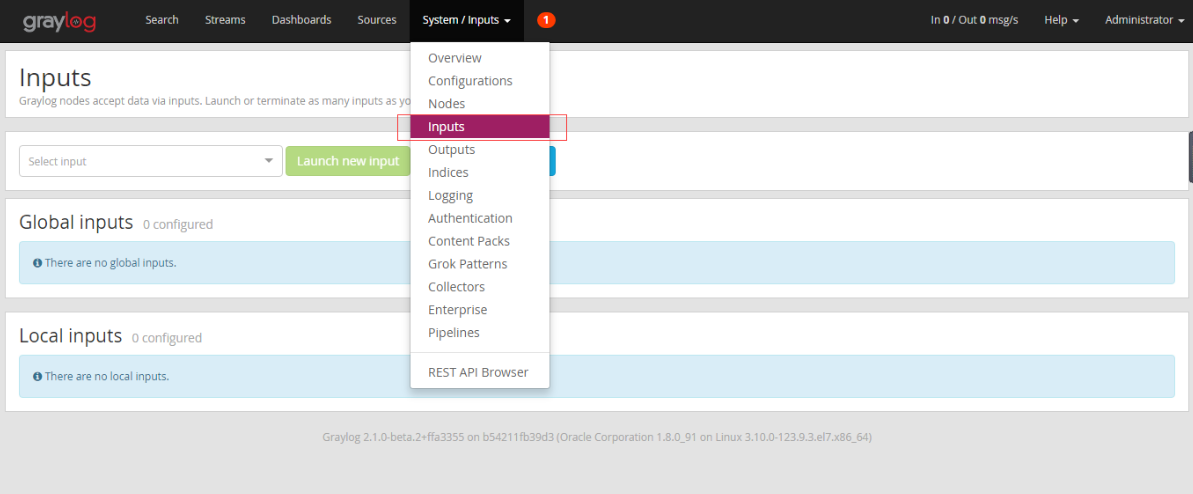Click the Graylog logo
Image resolution: width=1193 pixels, height=494 pixels.
coord(59,21)
